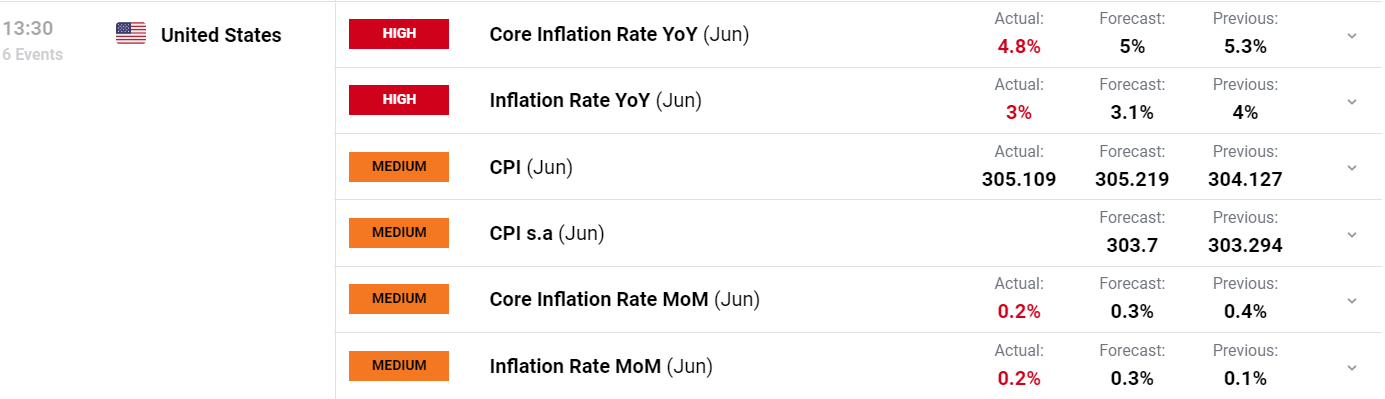Viewport: 1385px width, 399px height.
Task: Expand the Inflation Rate YoY row chevron
Action: tap(1352, 102)
